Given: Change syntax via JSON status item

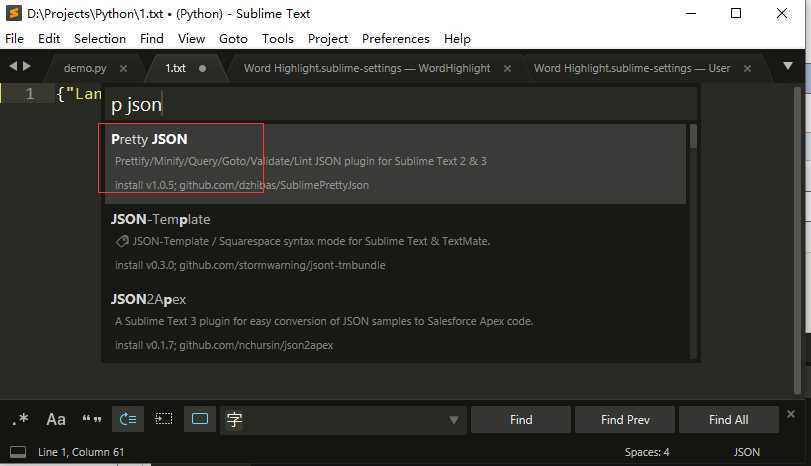Looking at the screenshot, I should coord(746,452).
